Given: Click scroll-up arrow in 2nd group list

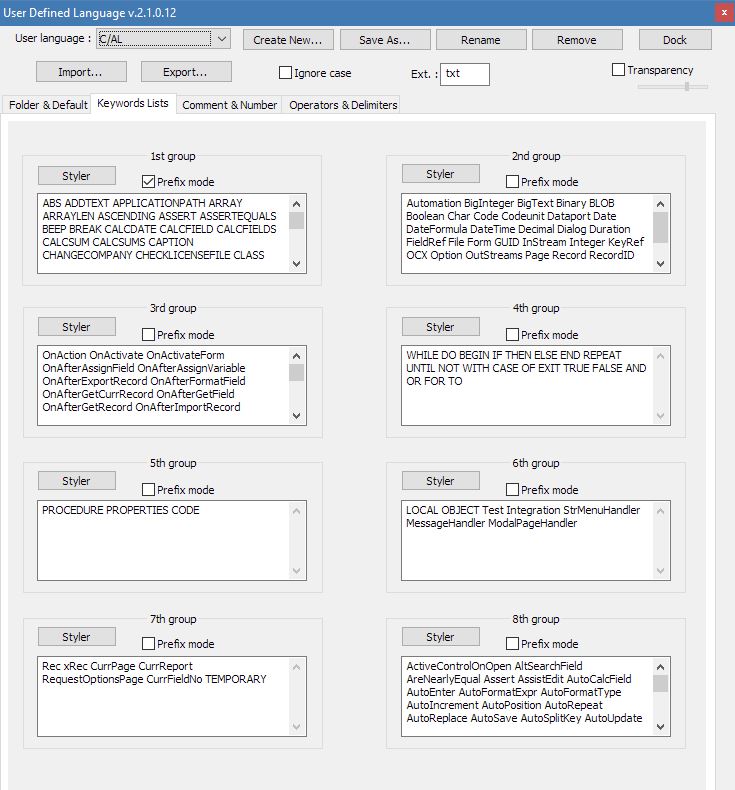Looking at the screenshot, I should [x=660, y=204].
